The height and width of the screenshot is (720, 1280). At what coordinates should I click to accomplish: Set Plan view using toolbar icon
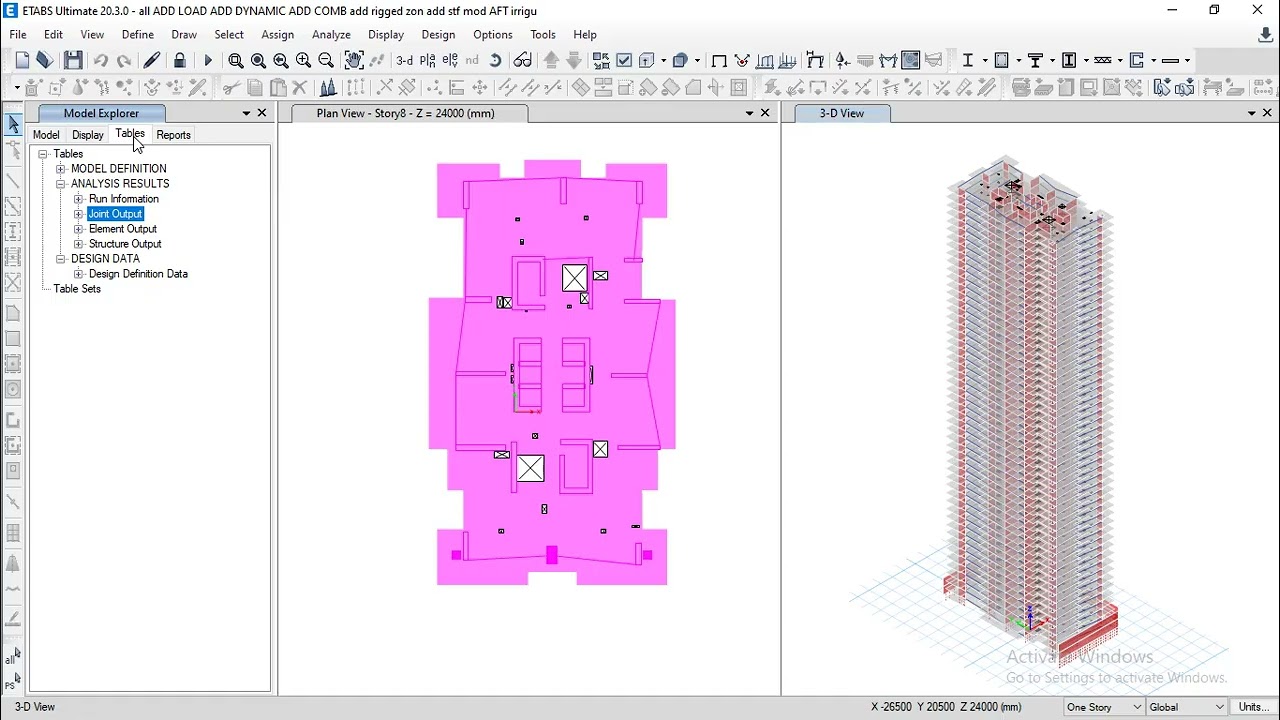[x=428, y=61]
